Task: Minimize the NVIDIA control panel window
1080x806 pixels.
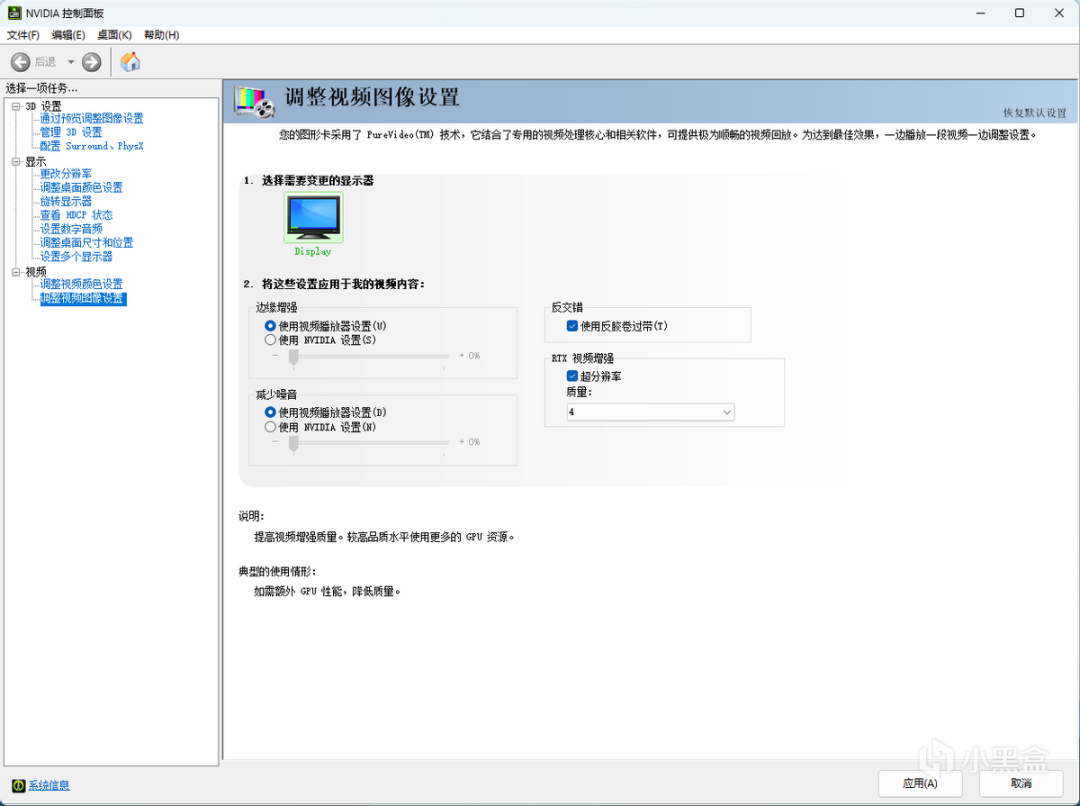Action: pos(980,13)
